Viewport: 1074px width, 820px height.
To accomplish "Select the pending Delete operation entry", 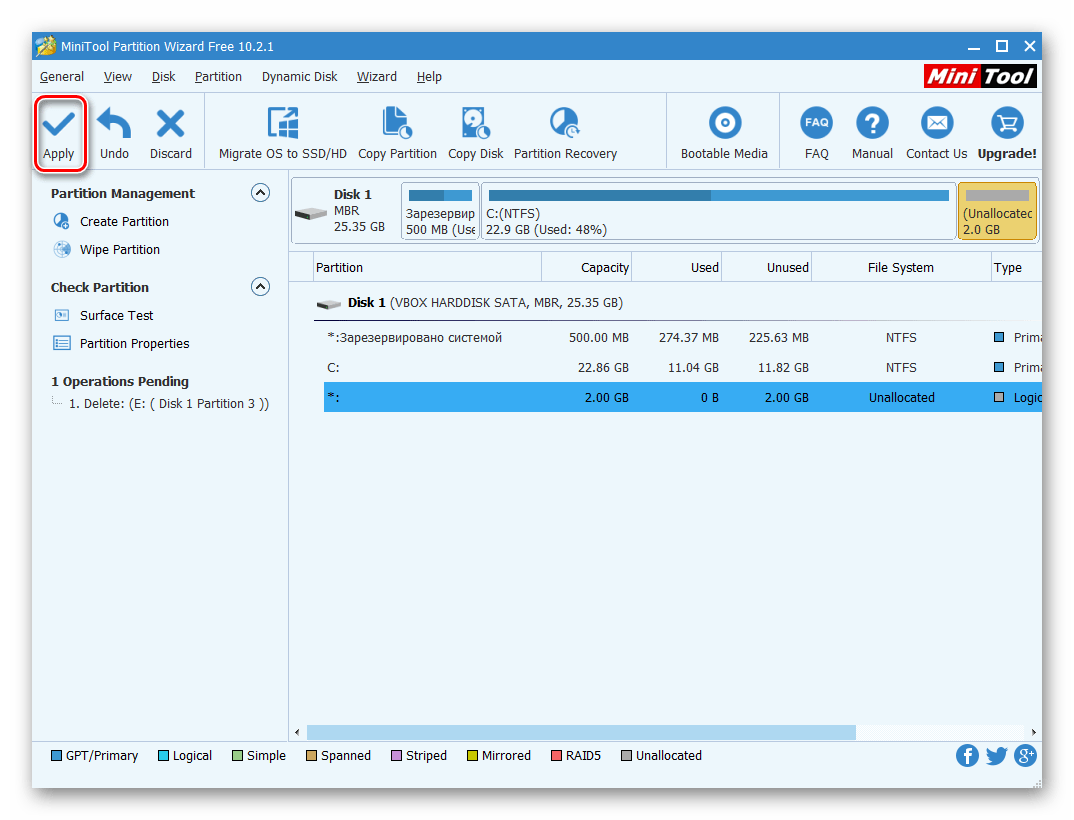I will click(x=168, y=404).
